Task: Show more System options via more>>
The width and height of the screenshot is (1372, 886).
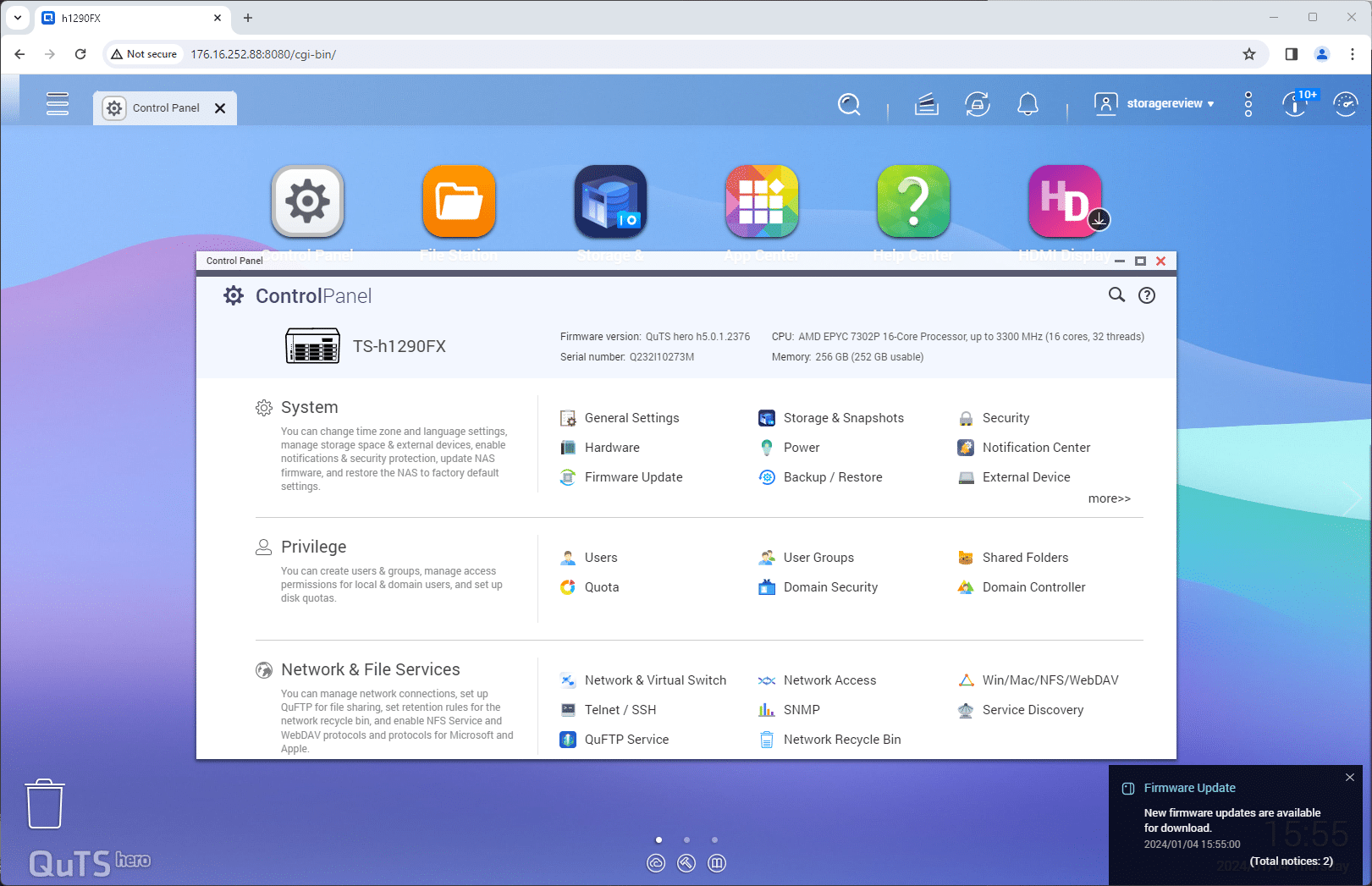Action: point(1109,498)
